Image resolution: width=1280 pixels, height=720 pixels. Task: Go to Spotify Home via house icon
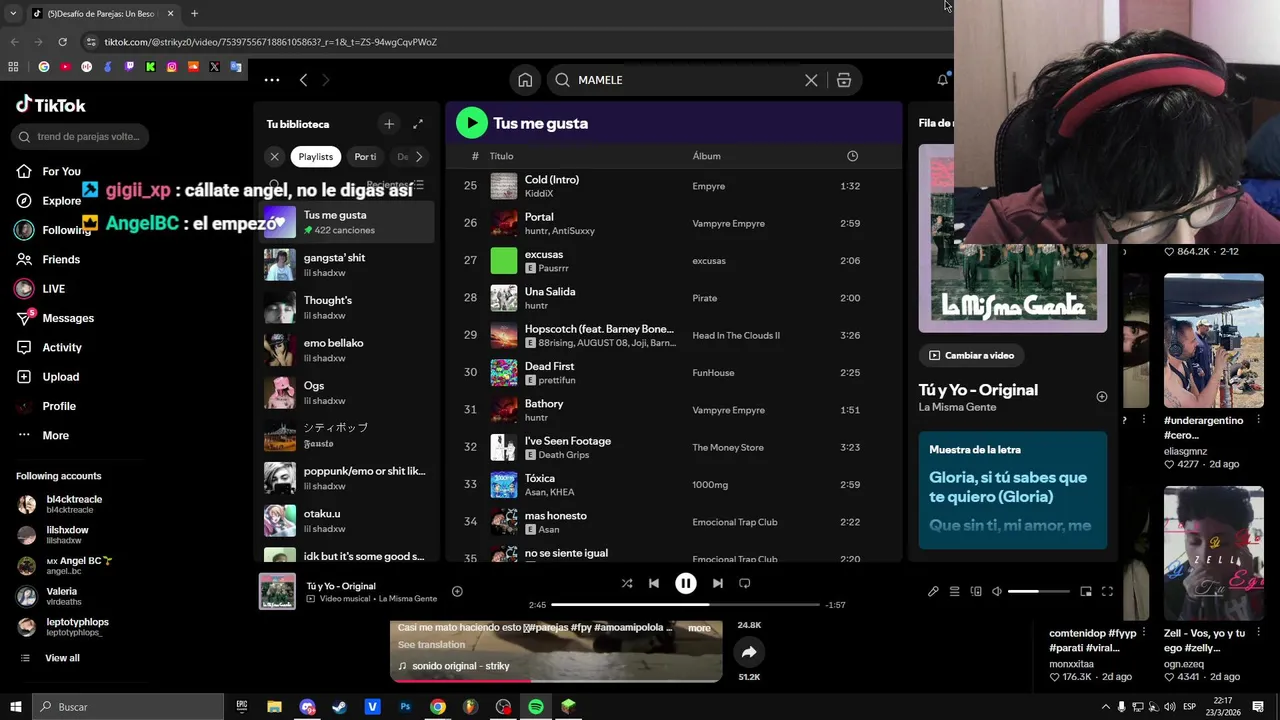525,80
